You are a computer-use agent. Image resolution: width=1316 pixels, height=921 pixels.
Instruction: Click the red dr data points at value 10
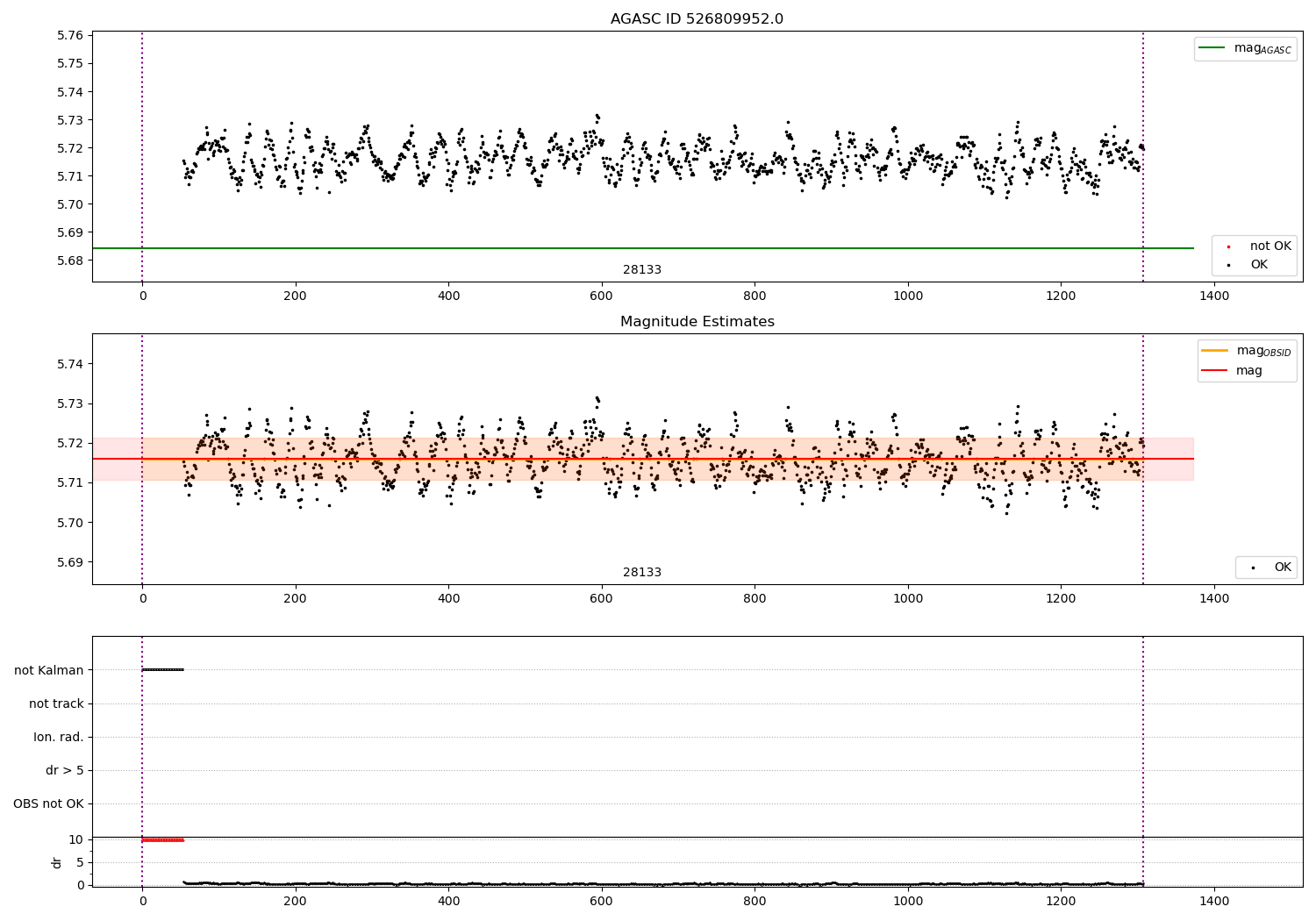point(163,840)
